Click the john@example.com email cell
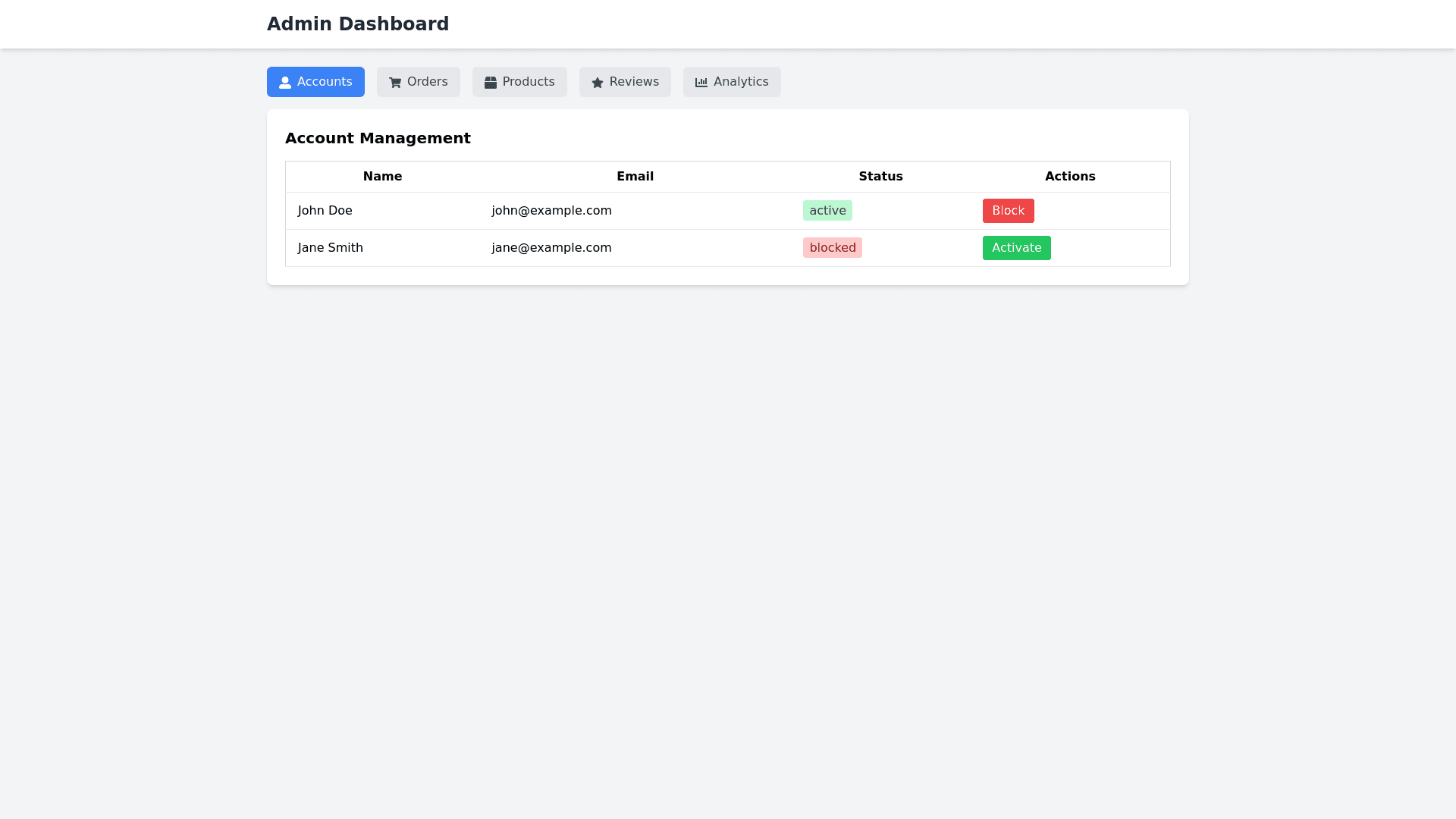This screenshot has width=1456, height=819. coord(551,211)
